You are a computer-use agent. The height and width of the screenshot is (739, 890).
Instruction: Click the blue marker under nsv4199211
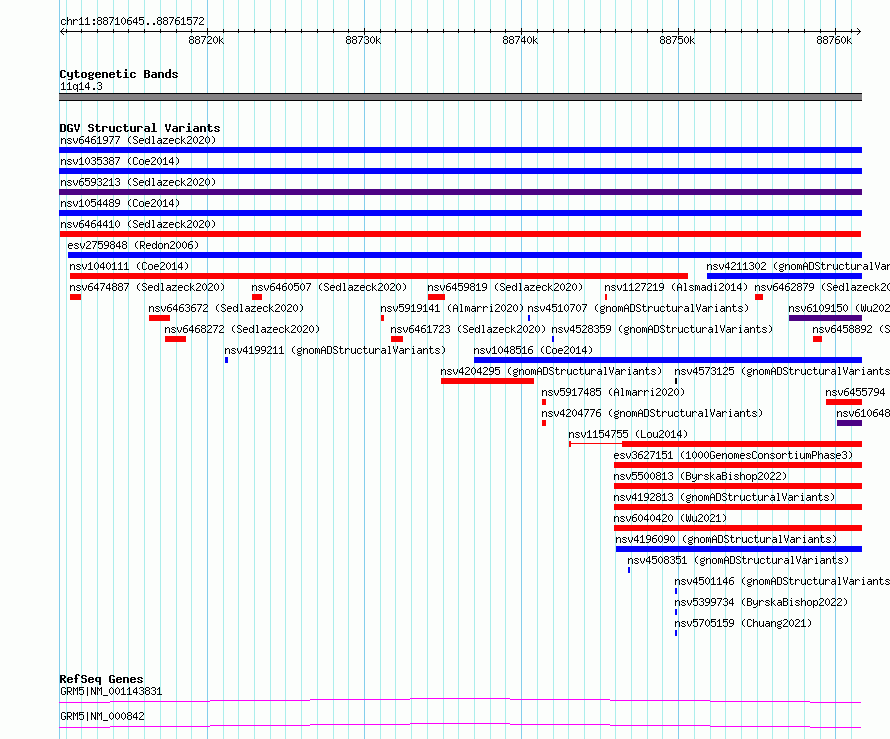(226, 360)
